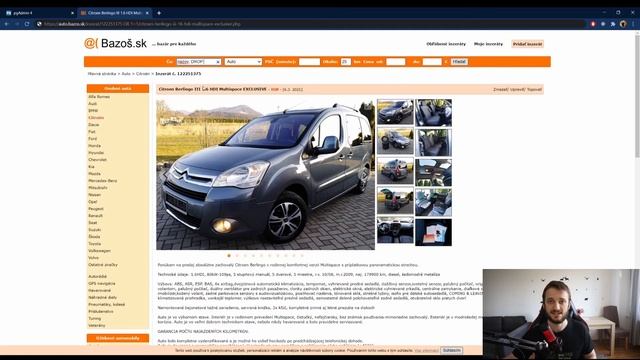Click Topovať link on the listing header
Image resolution: width=640 pixels, height=360 pixels.
(534, 89)
